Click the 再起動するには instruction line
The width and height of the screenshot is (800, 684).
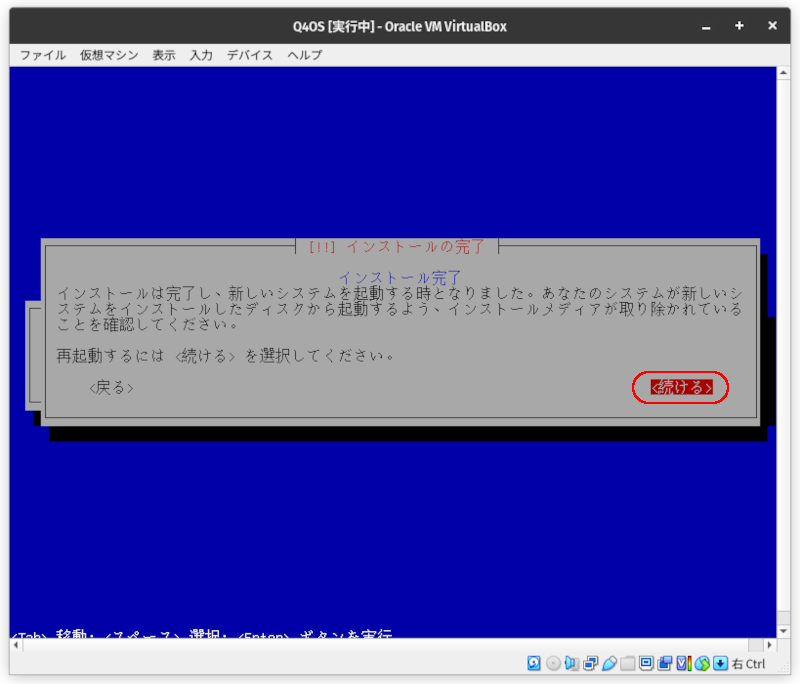pyautogui.click(x=226, y=356)
